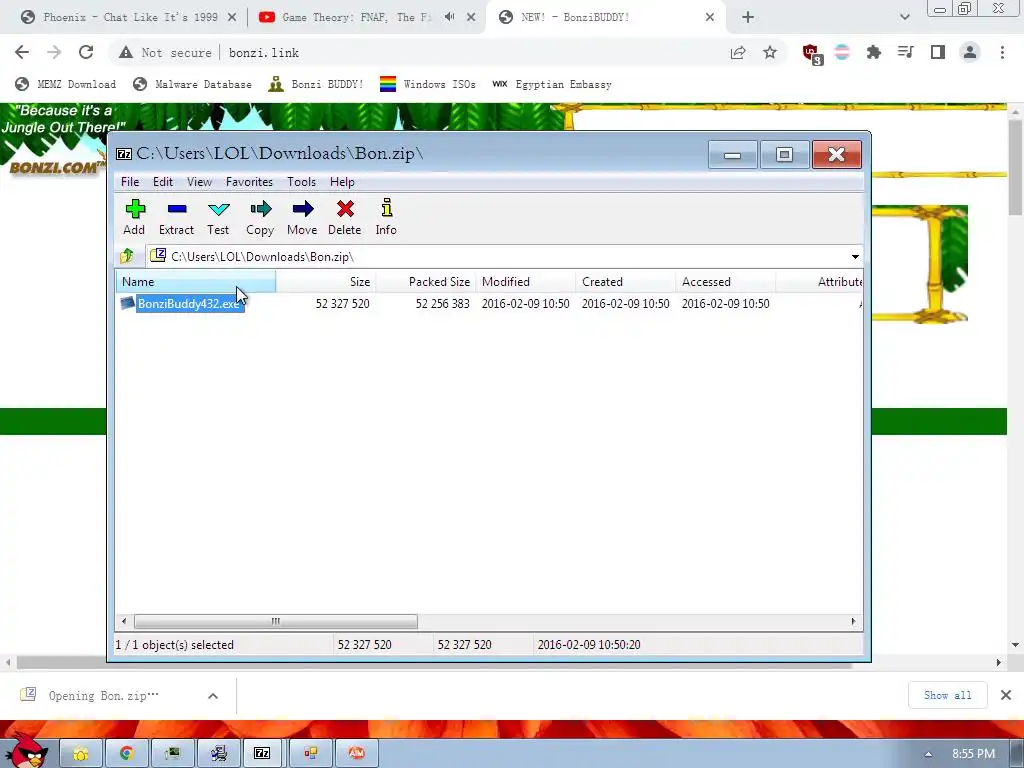The height and width of the screenshot is (768, 1024).
Task: Open the View menu in 7-Zip
Action: [199, 182]
